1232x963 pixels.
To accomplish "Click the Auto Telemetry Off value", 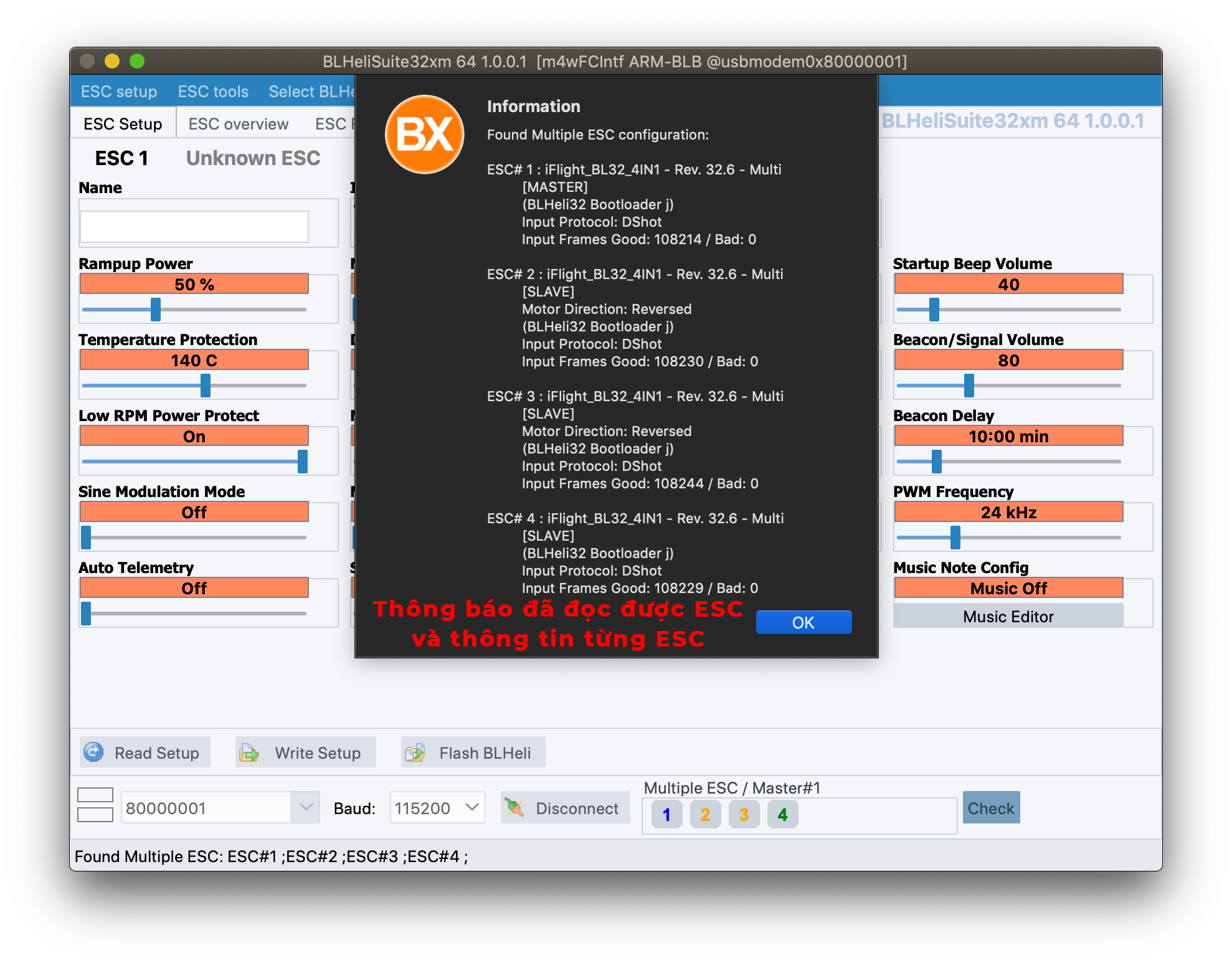I will coord(194,588).
